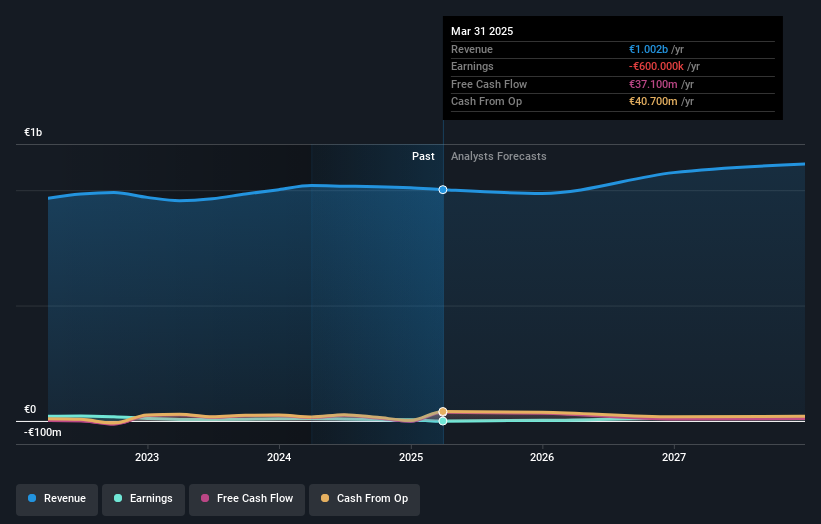This screenshot has width=821, height=524.
Task: Click the Past label
Action: pos(423,156)
